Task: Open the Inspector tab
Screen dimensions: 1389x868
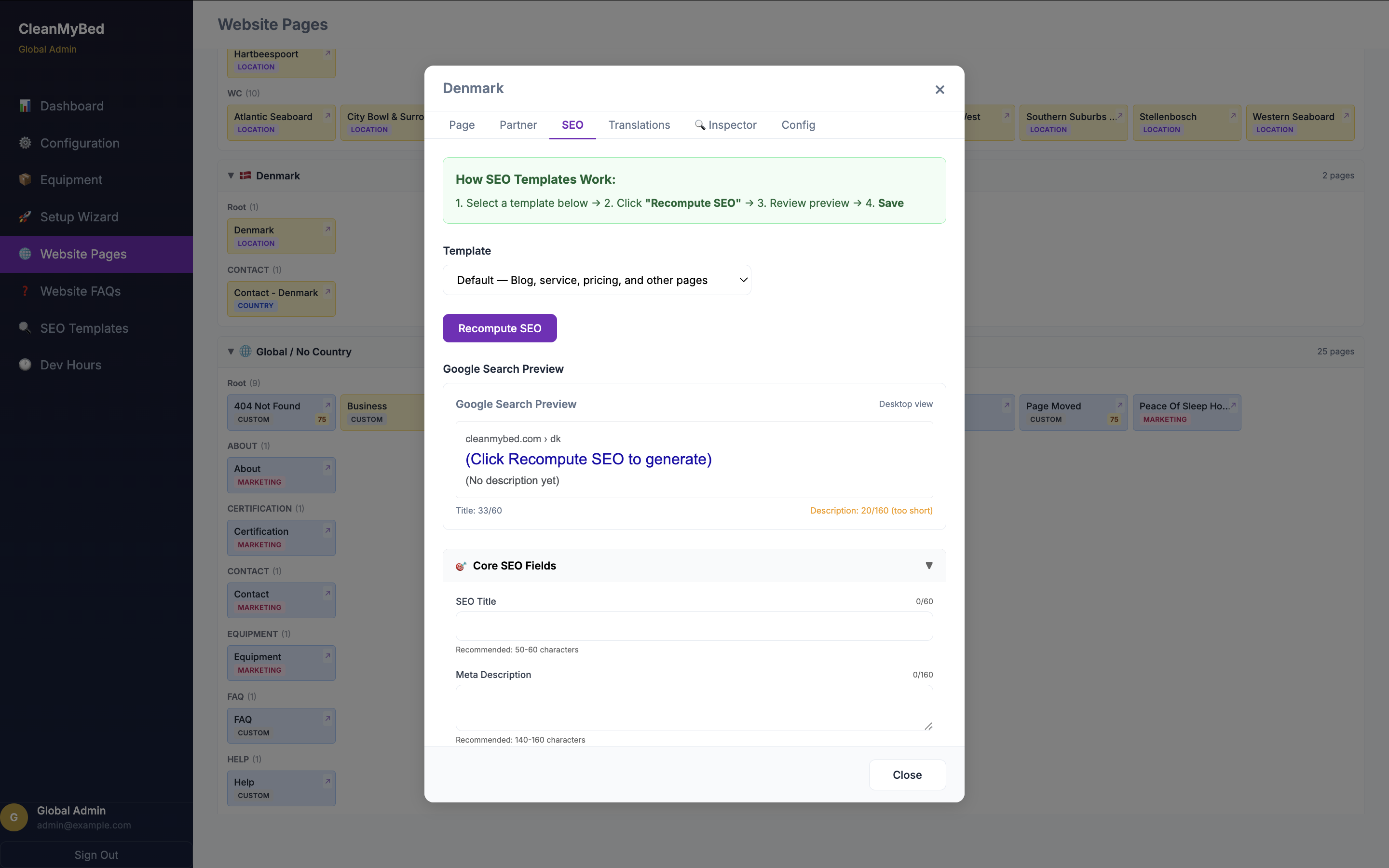Action: (x=733, y=124)
